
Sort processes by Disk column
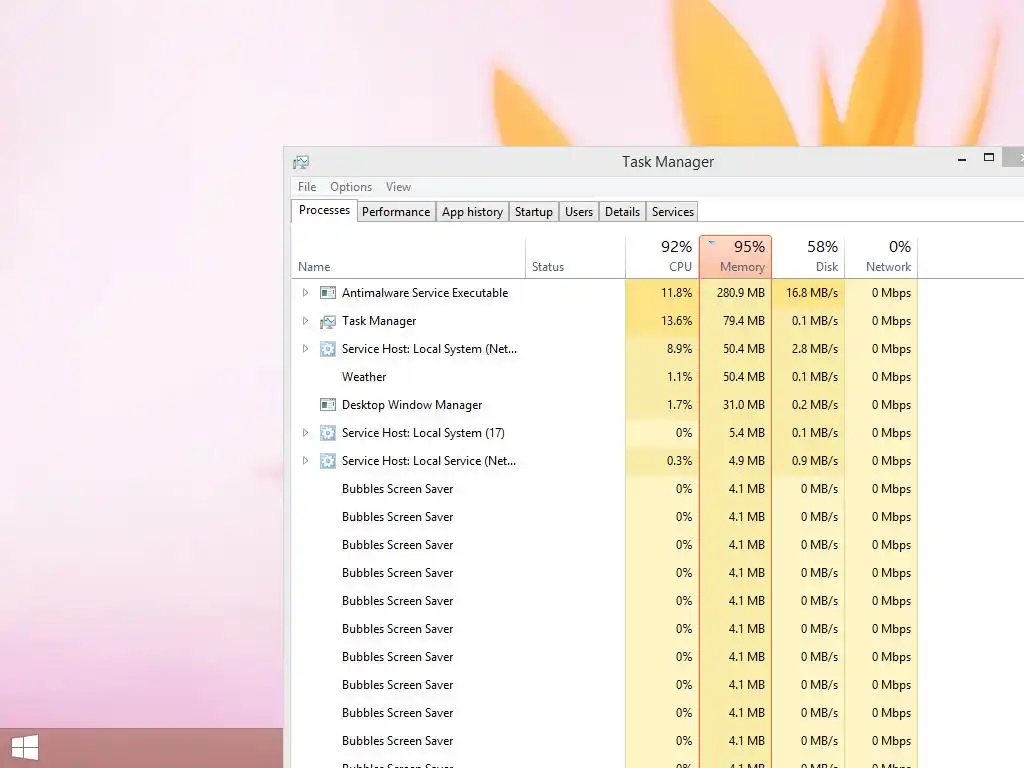click(x=808, y=257)
